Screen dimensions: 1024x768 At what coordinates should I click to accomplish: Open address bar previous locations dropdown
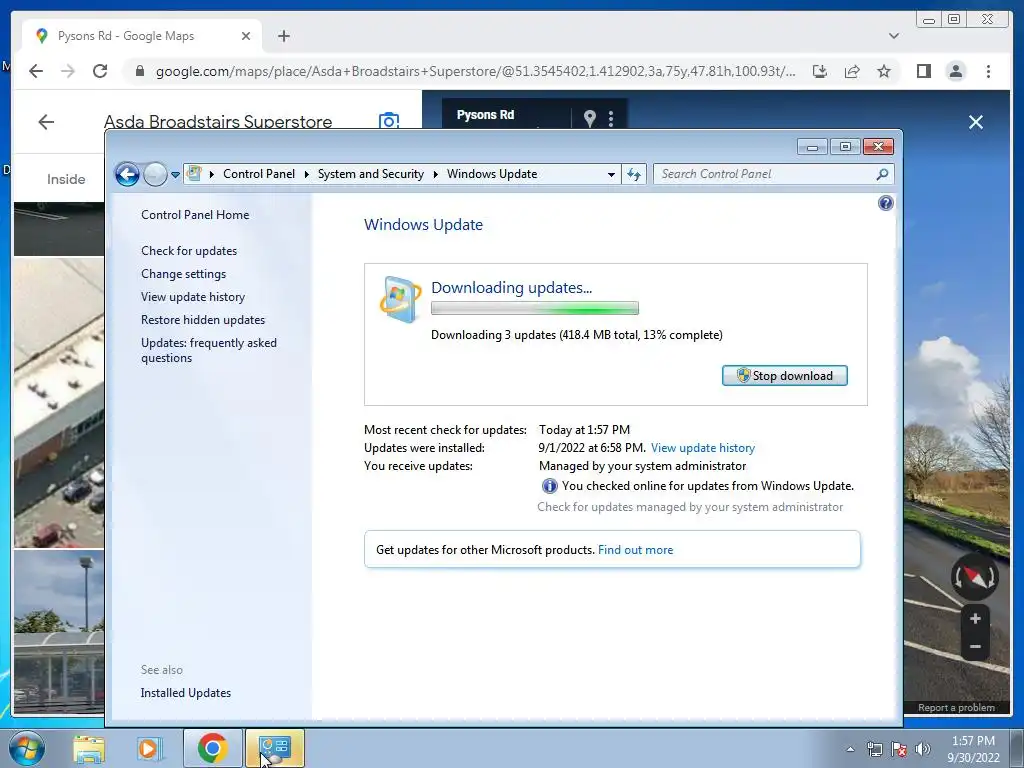(611, 174)
